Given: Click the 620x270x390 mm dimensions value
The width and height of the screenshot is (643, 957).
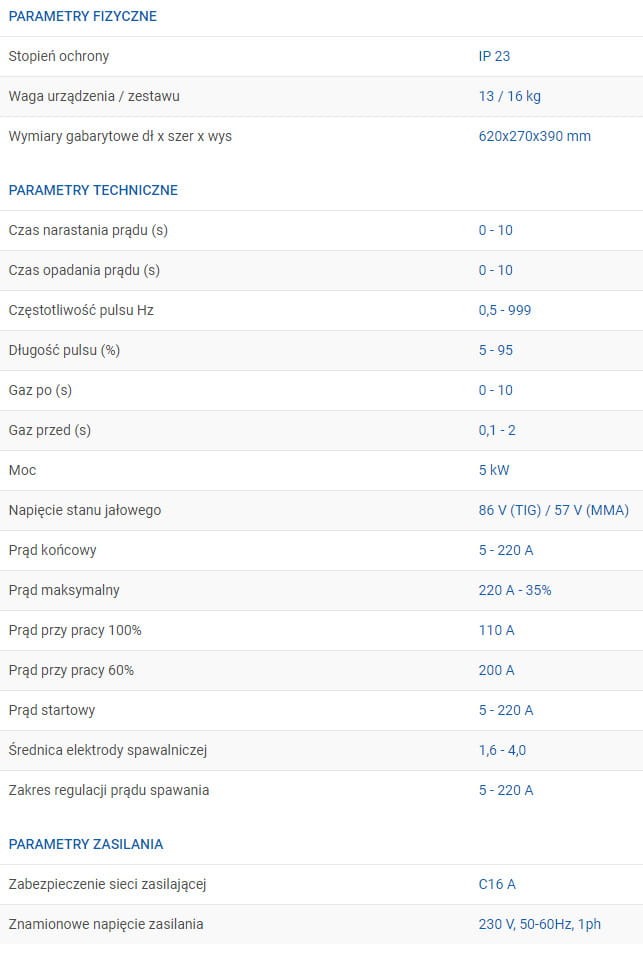Looking at the screenshot, I should coord(534,136).
